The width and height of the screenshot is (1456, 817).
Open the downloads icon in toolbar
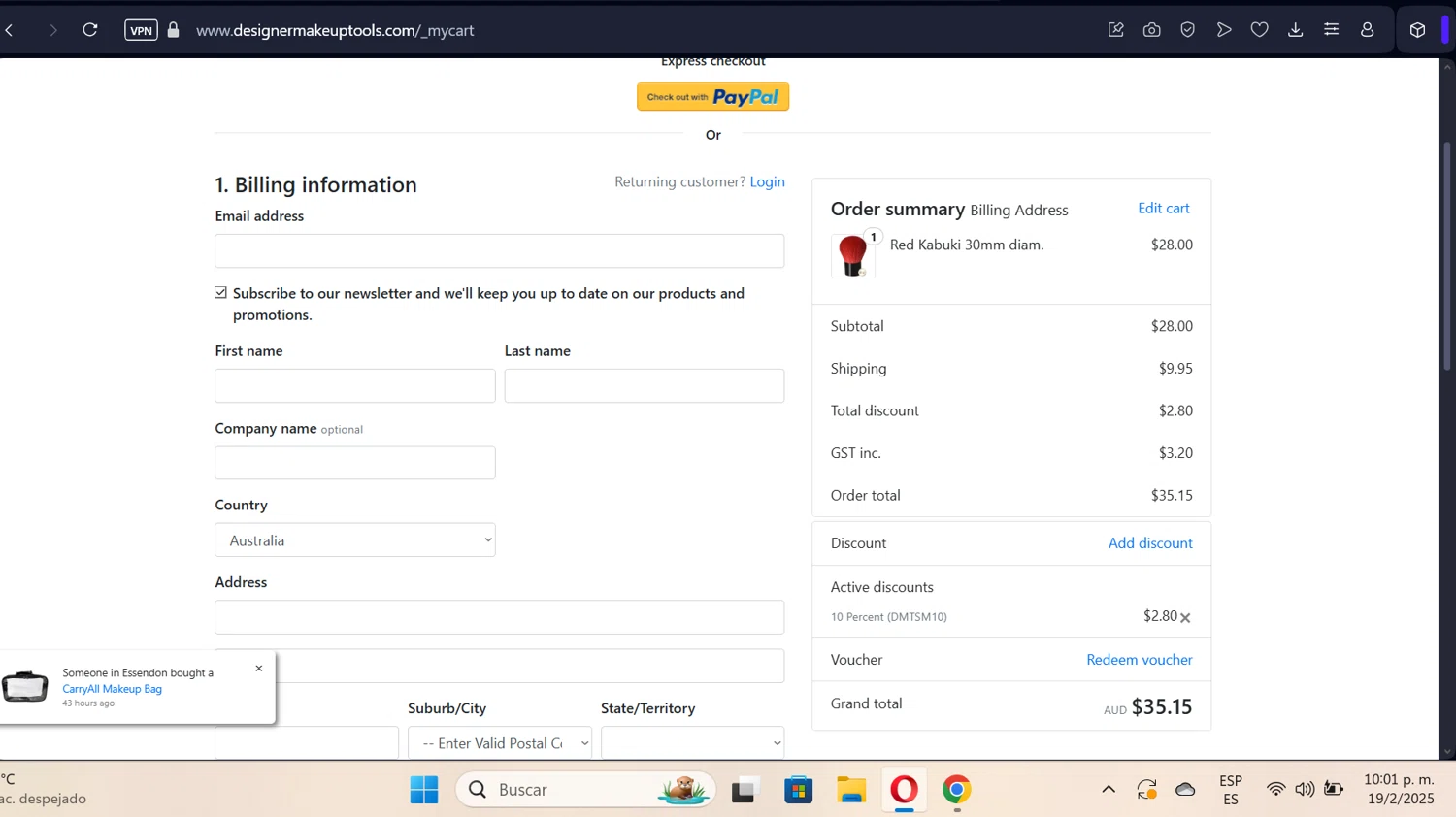click(1296, 30)
